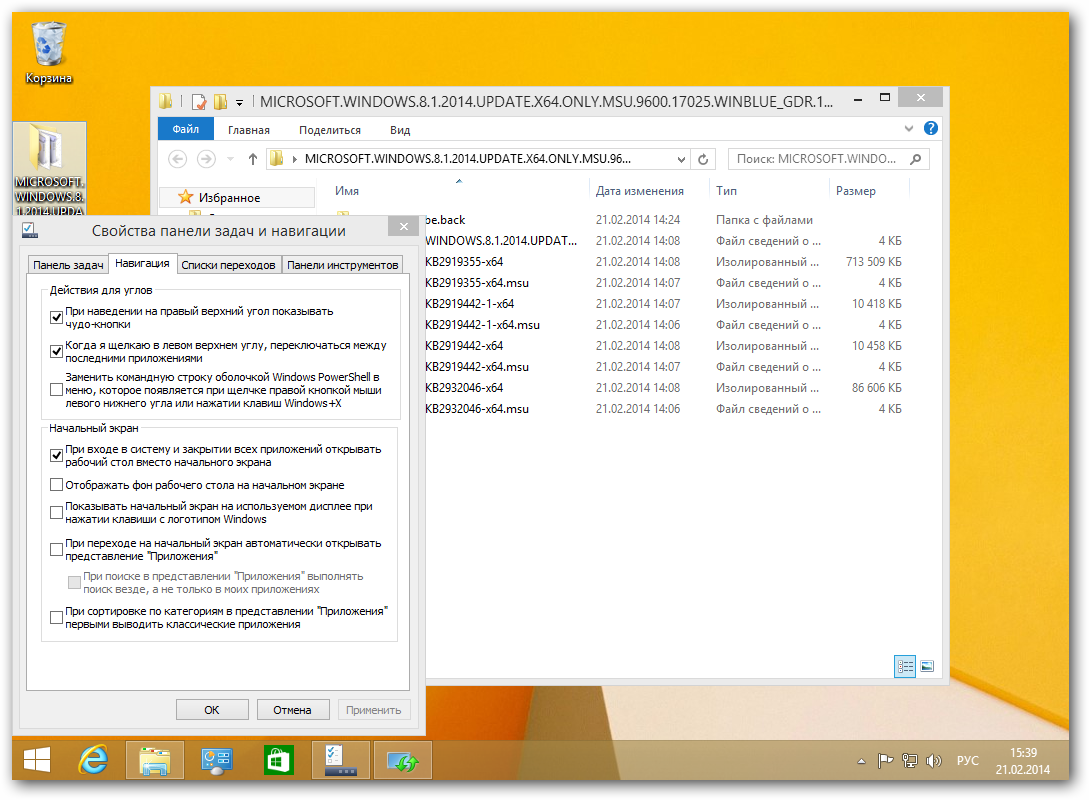Click Explorer Back navigation arrow
Screen dimensions: 1089x800
click(x=178, y=159)
